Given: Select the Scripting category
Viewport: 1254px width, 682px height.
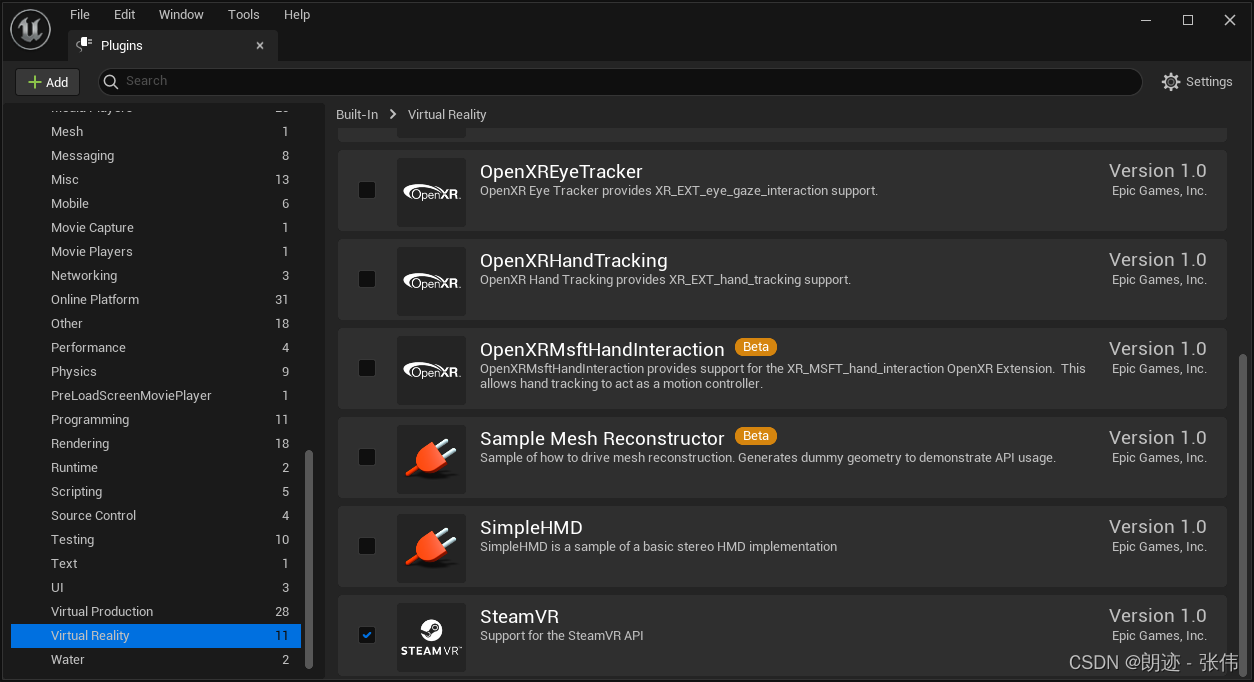Looking at the screenshot, I should (156, 492).
